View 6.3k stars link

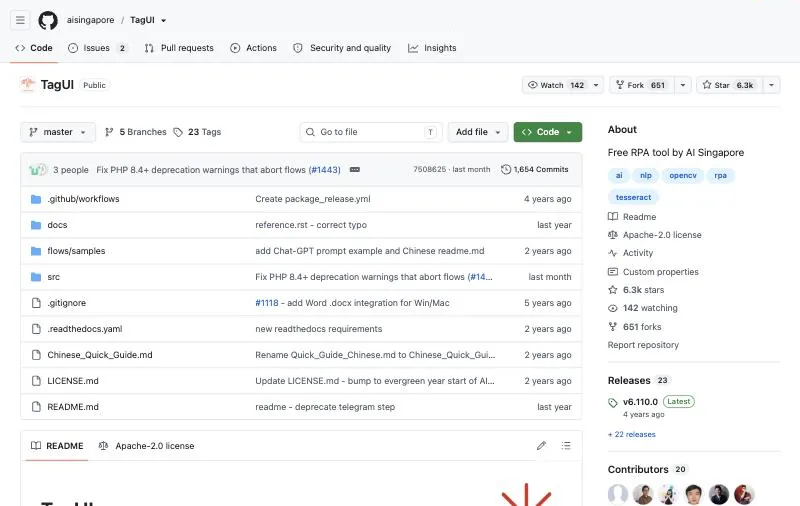point(636,290)
